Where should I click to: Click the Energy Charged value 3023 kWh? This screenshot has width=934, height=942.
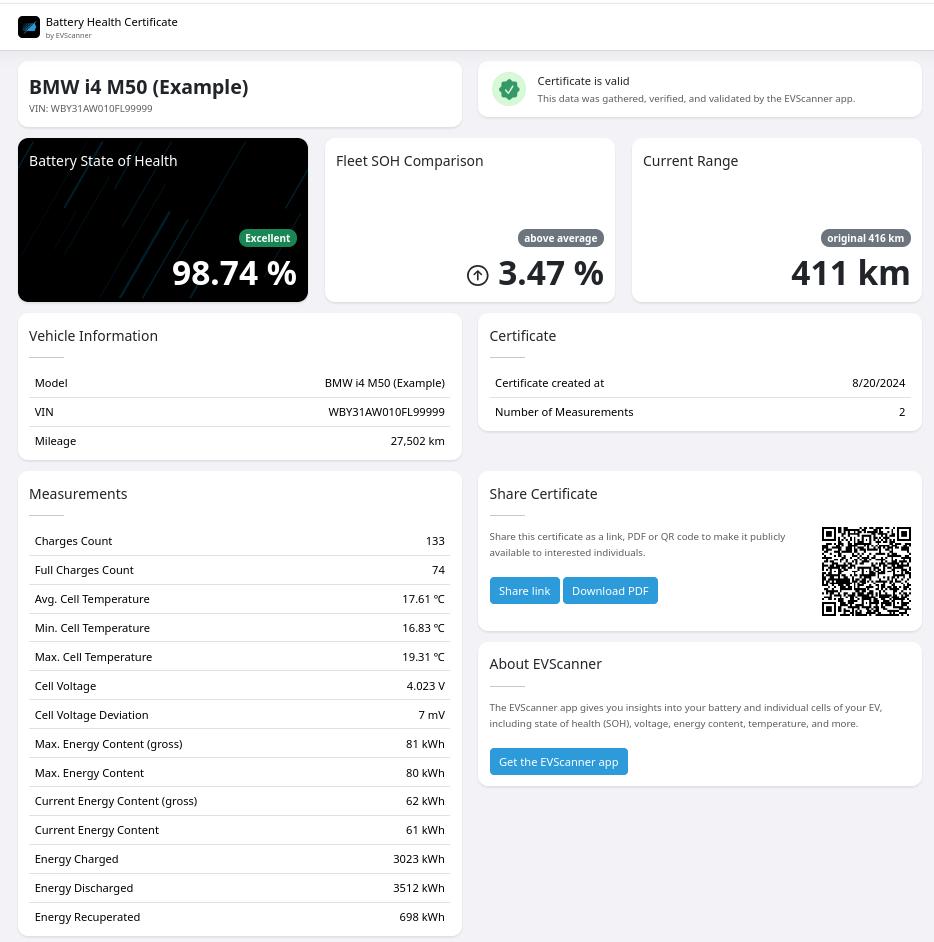pyautogui.click(x=419, y=859)
